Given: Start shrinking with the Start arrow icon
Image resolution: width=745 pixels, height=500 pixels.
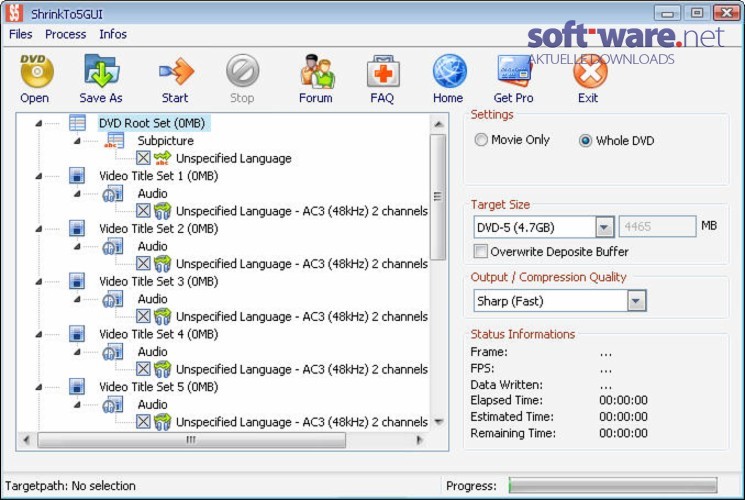Looking at the screenshot, I should [x=176, y=71].
